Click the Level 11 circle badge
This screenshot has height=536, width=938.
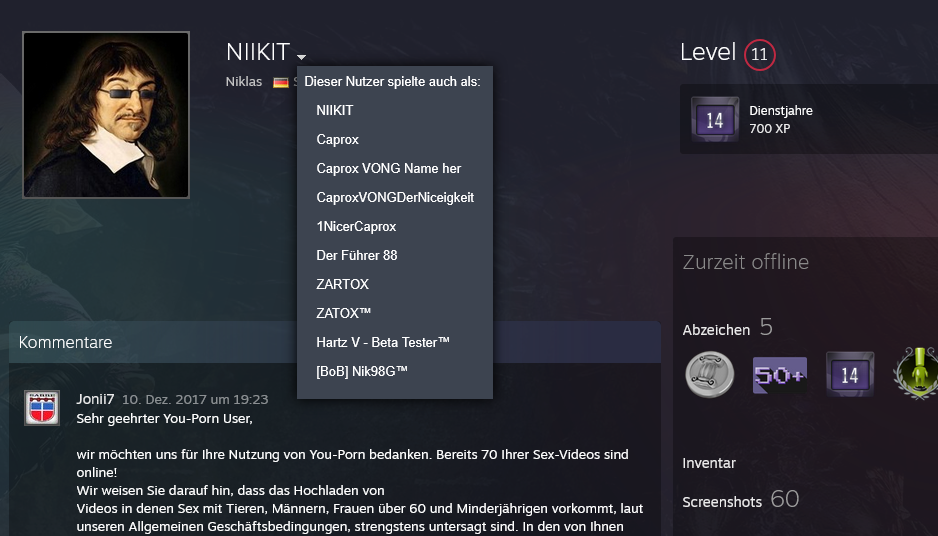[x=759, y=54]
